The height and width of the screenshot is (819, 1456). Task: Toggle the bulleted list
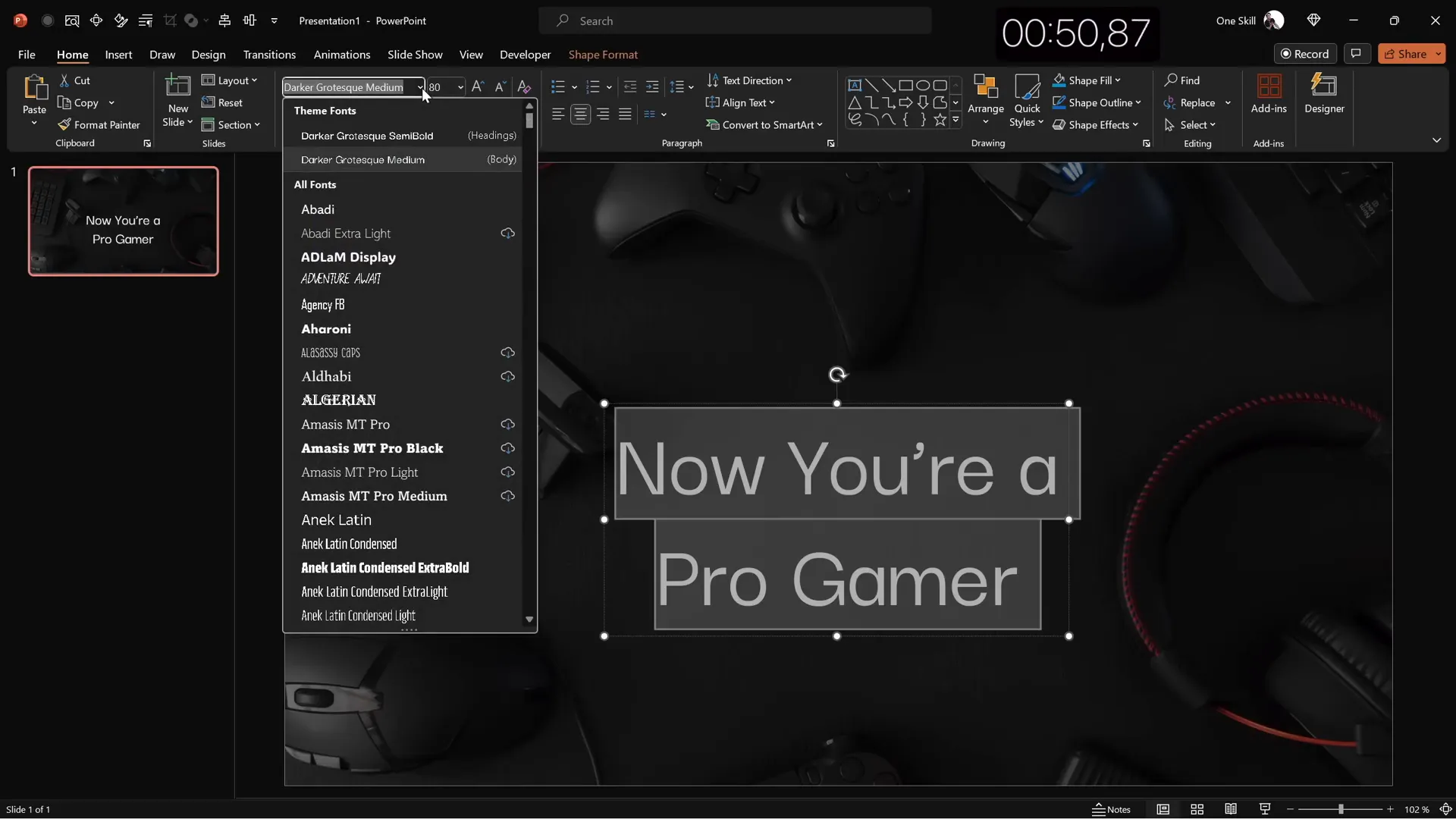559,86
